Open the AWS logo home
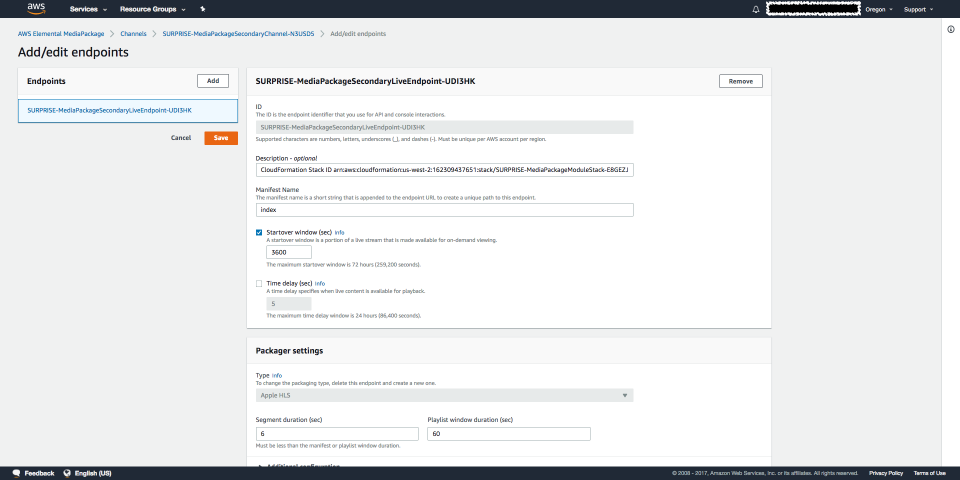Viewport: 960px width, 480px height. point(36,9)
